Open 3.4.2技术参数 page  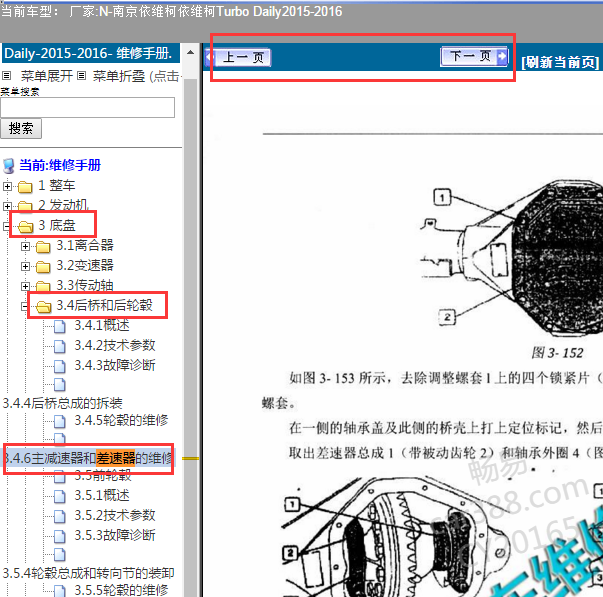click(x=115, y=345)
